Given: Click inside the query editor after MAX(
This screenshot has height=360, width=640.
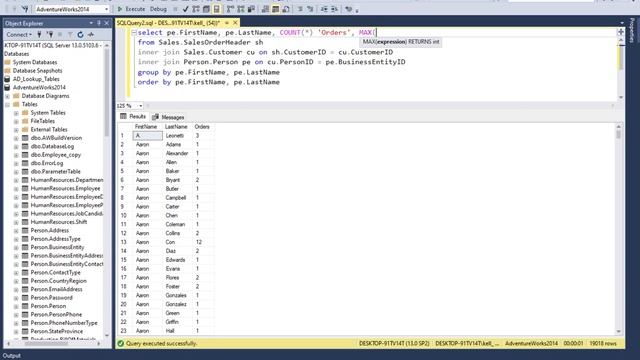Looking at the screenshot, I should (377, 33).
